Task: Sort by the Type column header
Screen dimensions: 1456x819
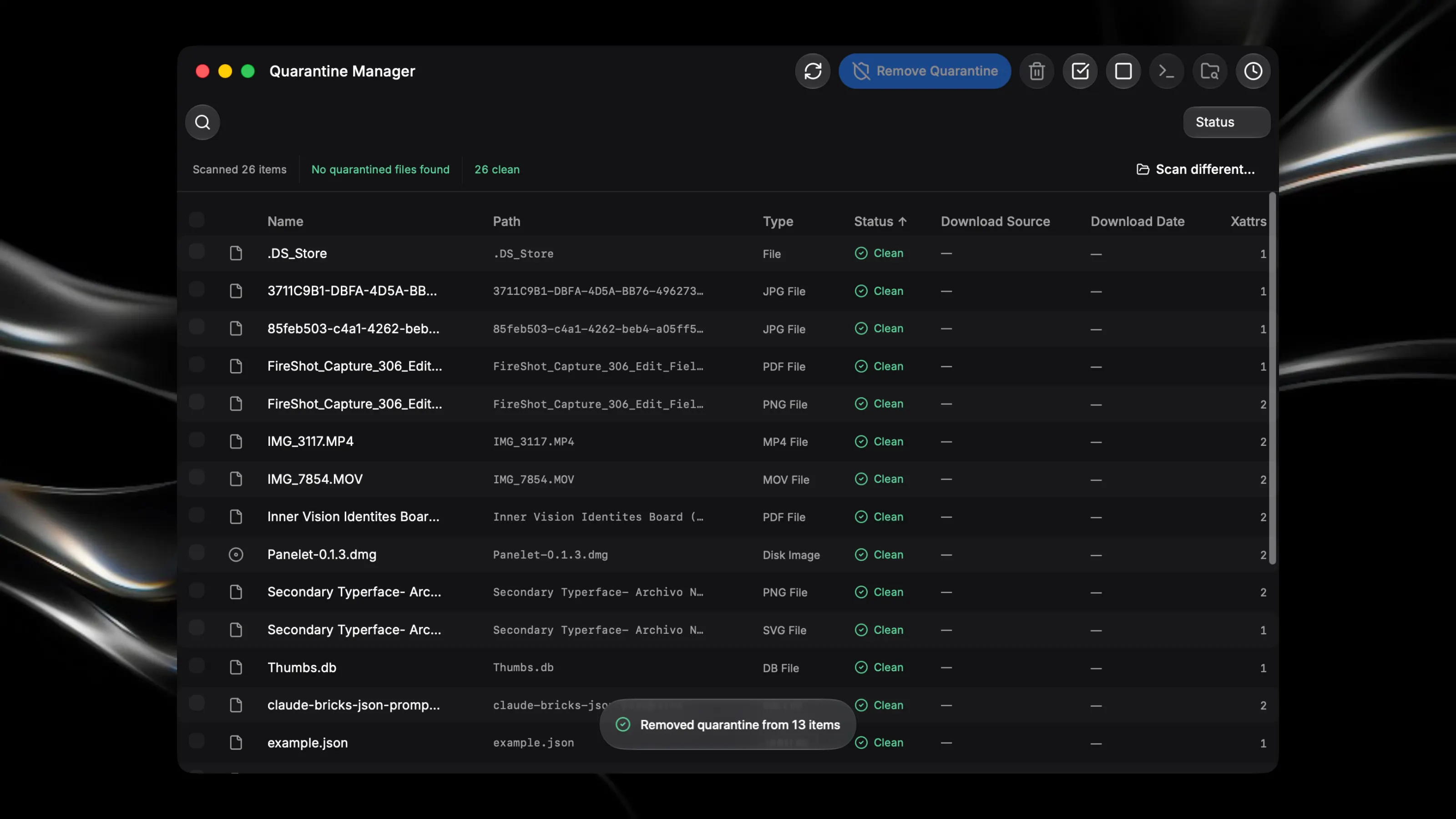Action: pos(778,222)
